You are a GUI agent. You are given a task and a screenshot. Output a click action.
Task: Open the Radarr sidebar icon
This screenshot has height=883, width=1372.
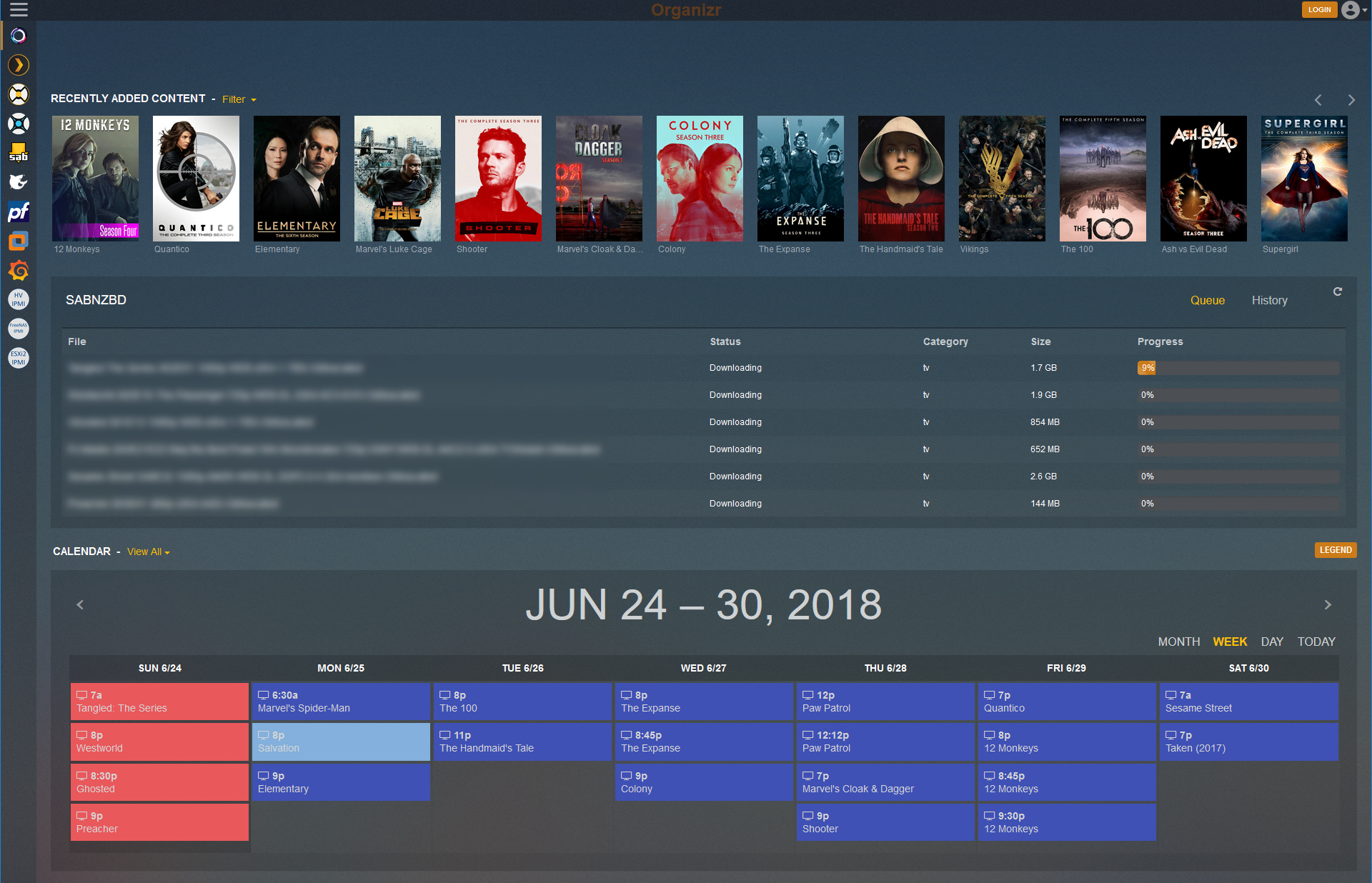pyautogui.click(x=19, y=94)
